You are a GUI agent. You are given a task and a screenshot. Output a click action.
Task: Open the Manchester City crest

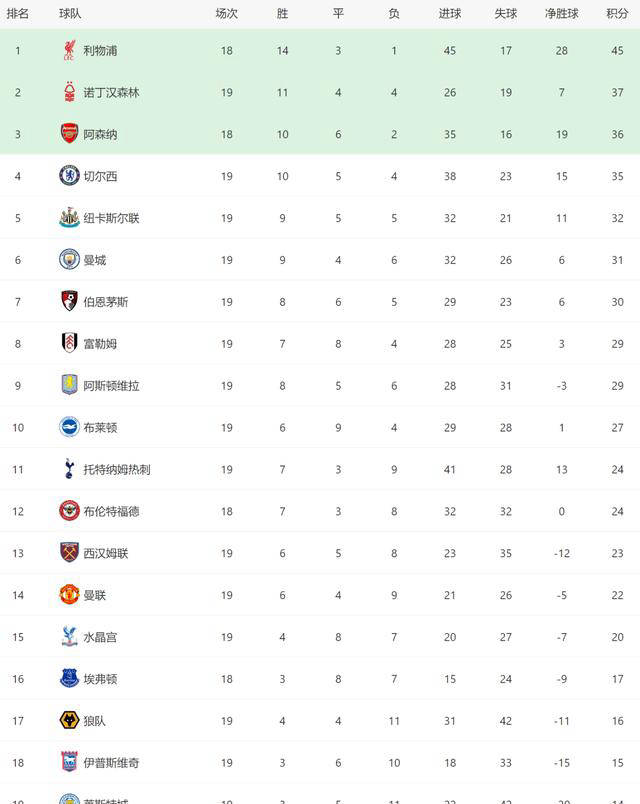69,259
